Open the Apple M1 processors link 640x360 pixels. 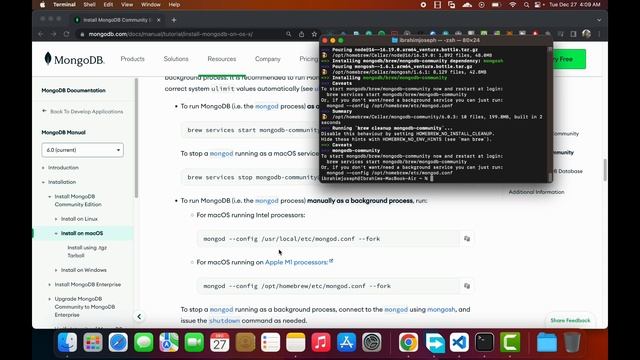pos(296,262)
